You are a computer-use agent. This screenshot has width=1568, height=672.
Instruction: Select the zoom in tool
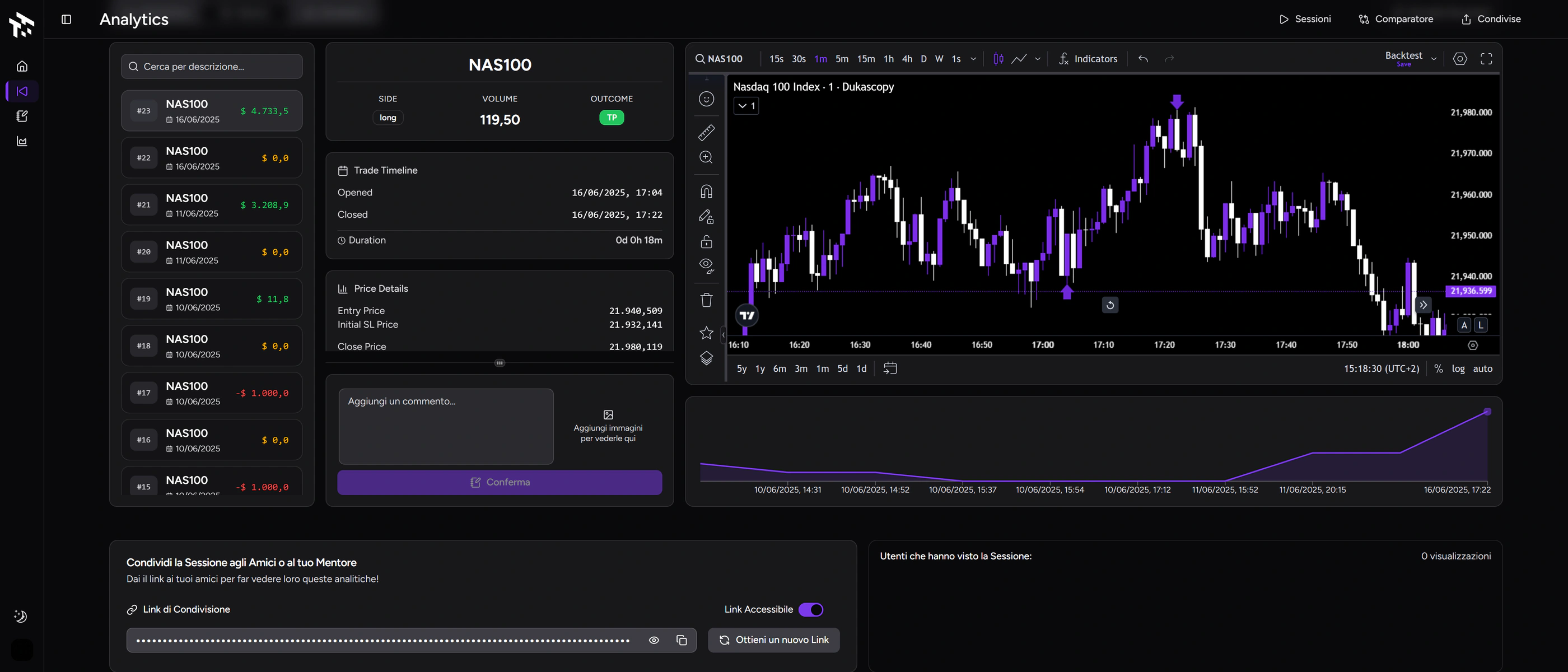point(706,157)
